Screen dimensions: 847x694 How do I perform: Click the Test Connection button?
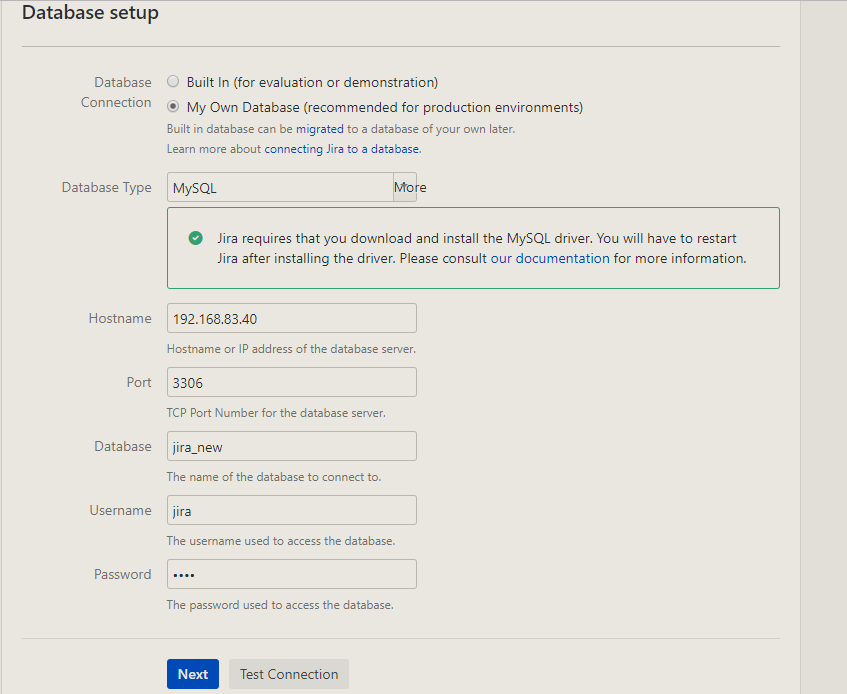tap(289, 674)
